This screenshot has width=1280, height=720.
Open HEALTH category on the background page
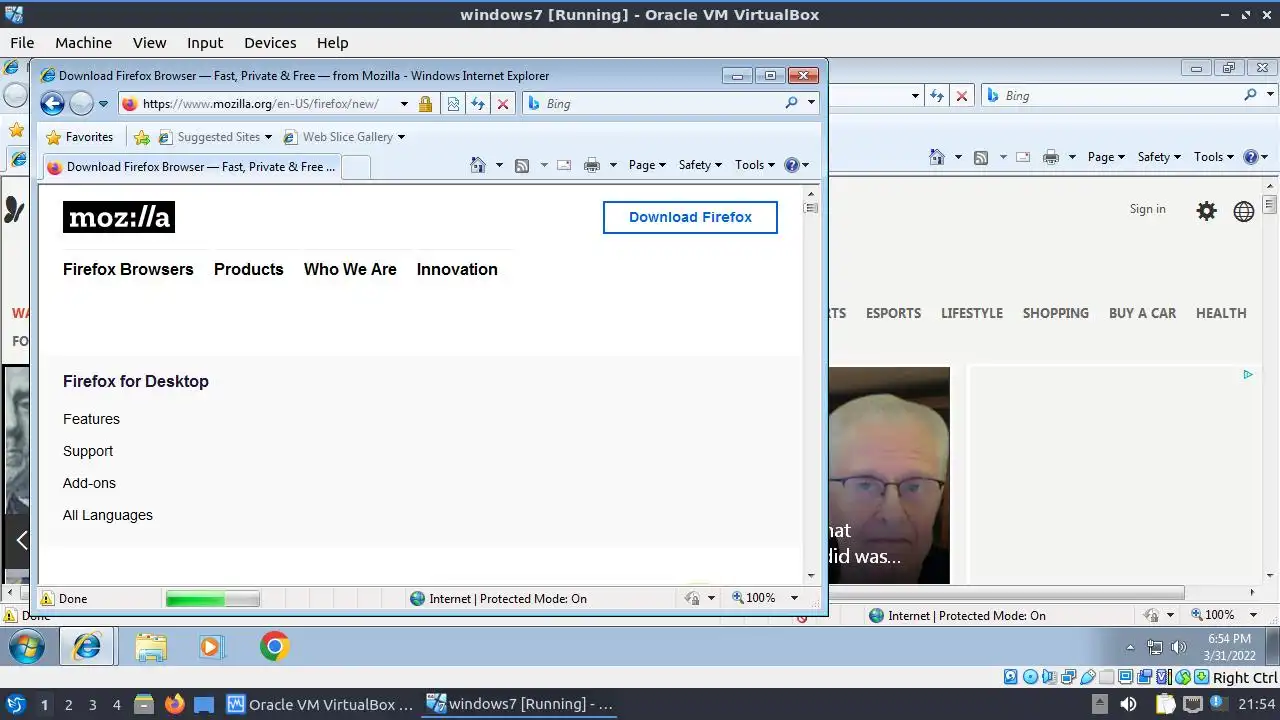(1221, 313)
